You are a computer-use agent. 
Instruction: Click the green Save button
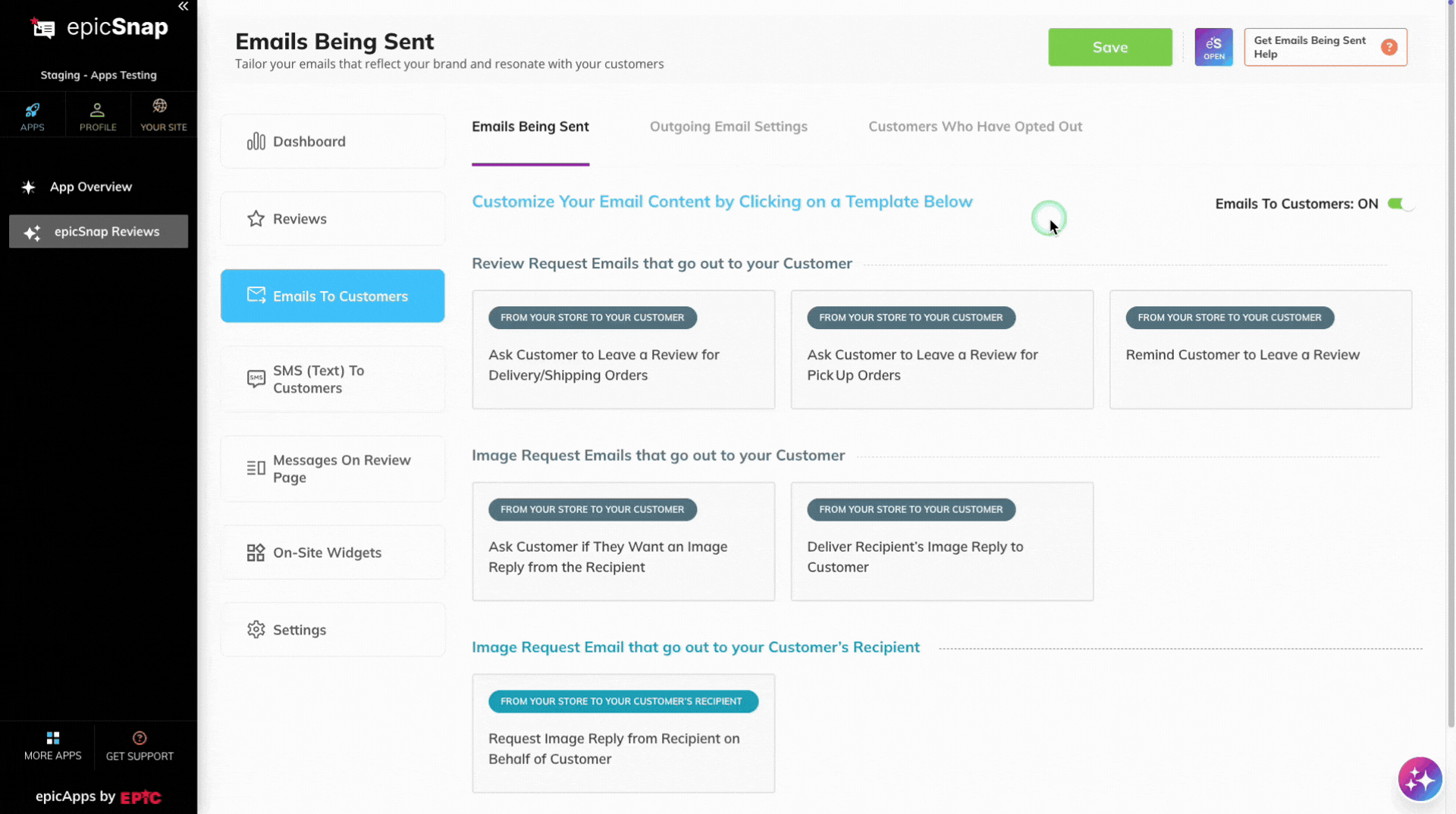1109,47
